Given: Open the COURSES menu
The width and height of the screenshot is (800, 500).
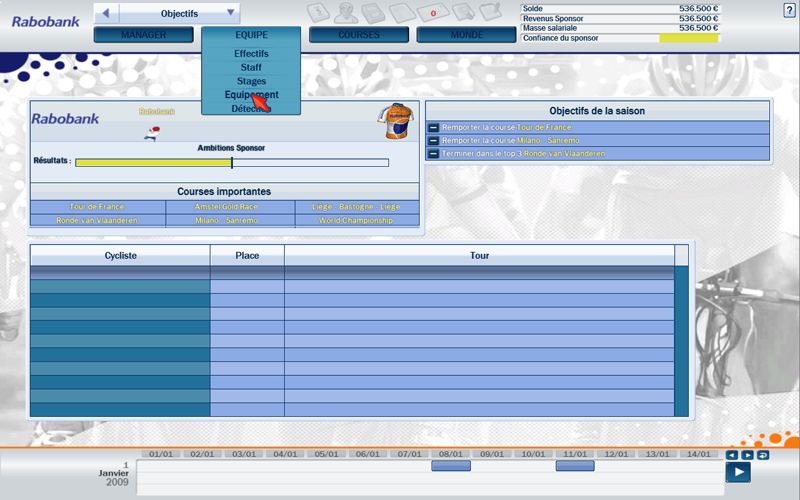Looking at the screenshot, I should 359,35.
